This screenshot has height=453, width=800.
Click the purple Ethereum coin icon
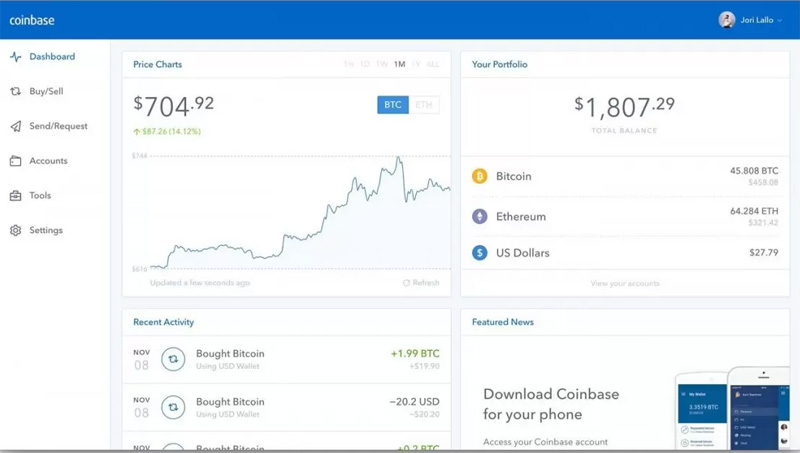(x=480, y=216)
